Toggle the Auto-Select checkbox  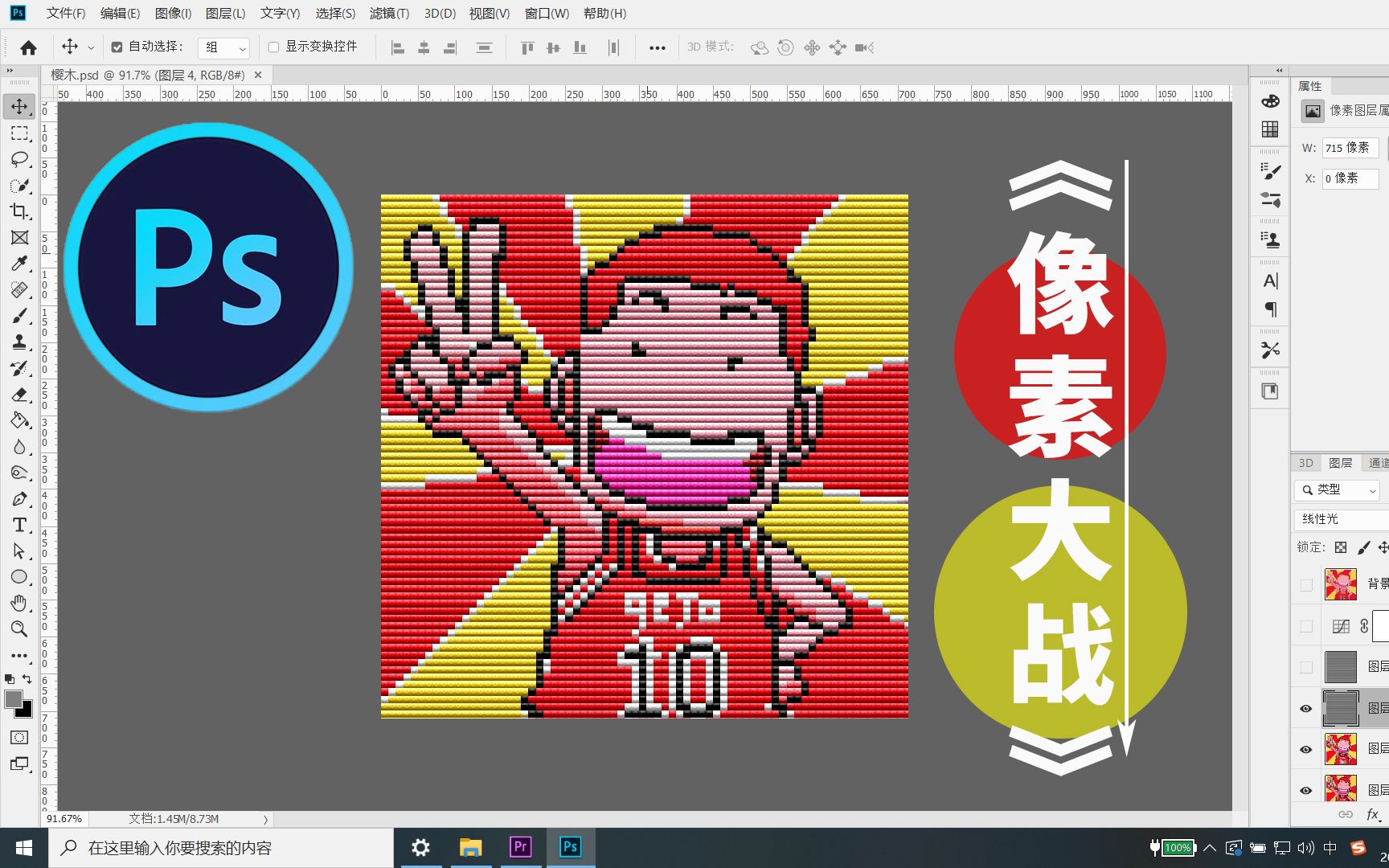[x=117, y=47]
